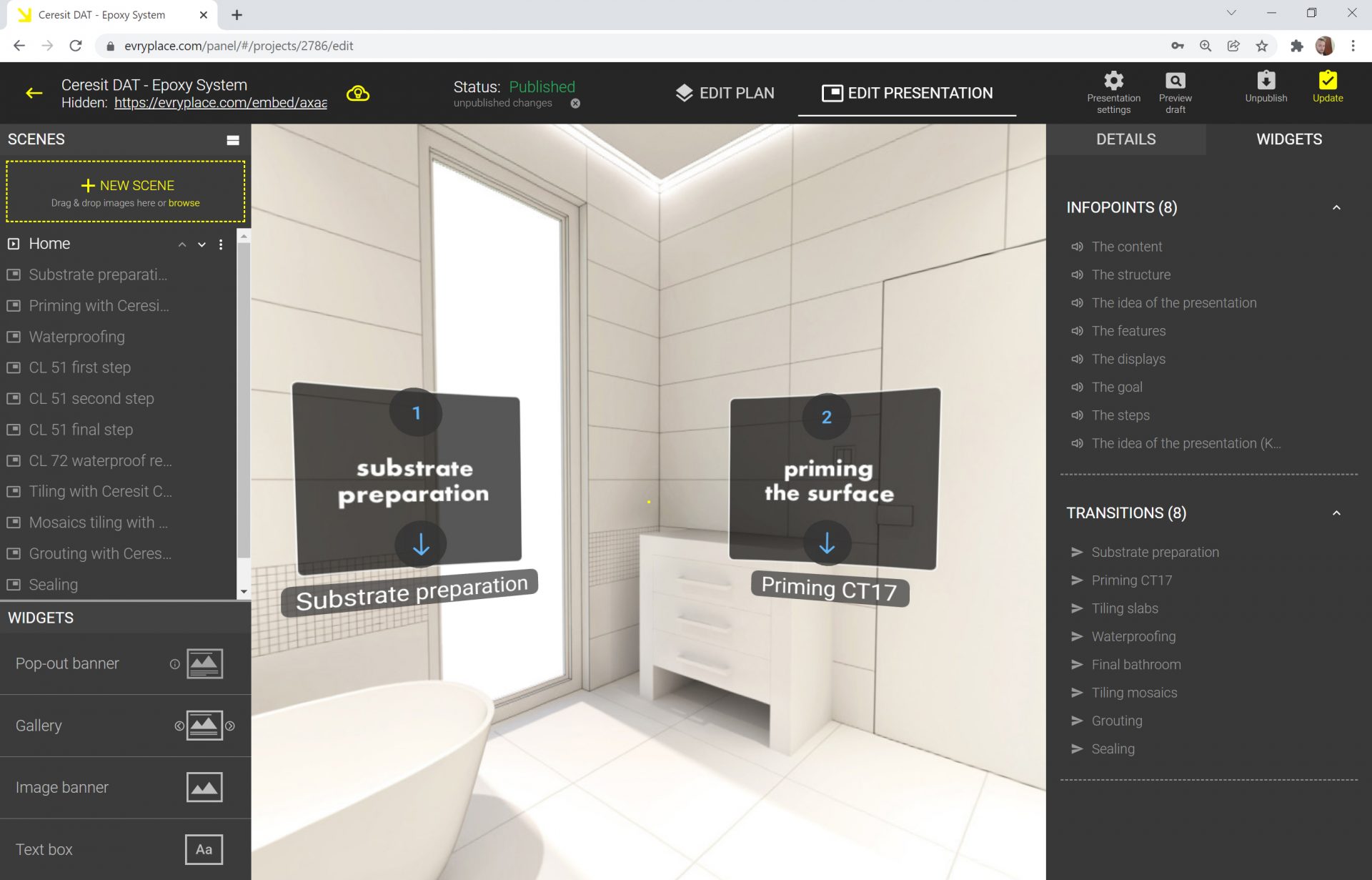Click the New Scene button
Image resolution: width=1372 pixels, height=880 pixels.
[126, 192]
